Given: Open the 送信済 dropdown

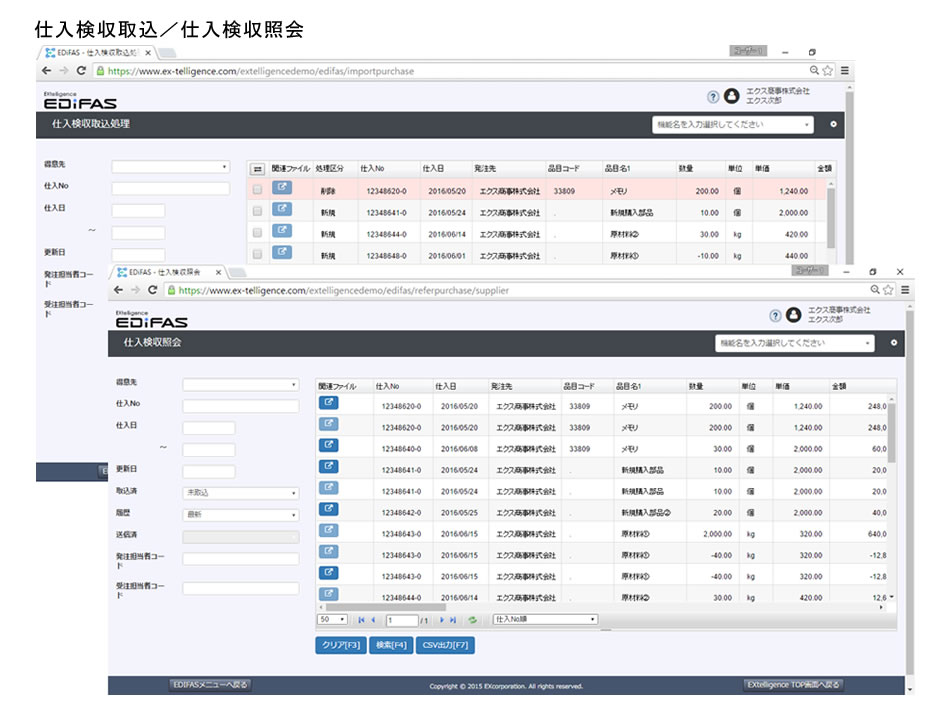Looking at the screenshot, I should (x=240, y=536).
